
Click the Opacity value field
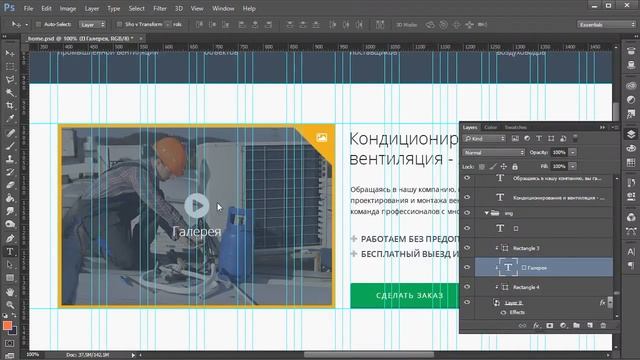pyautogui.click(x=559, y=153)
